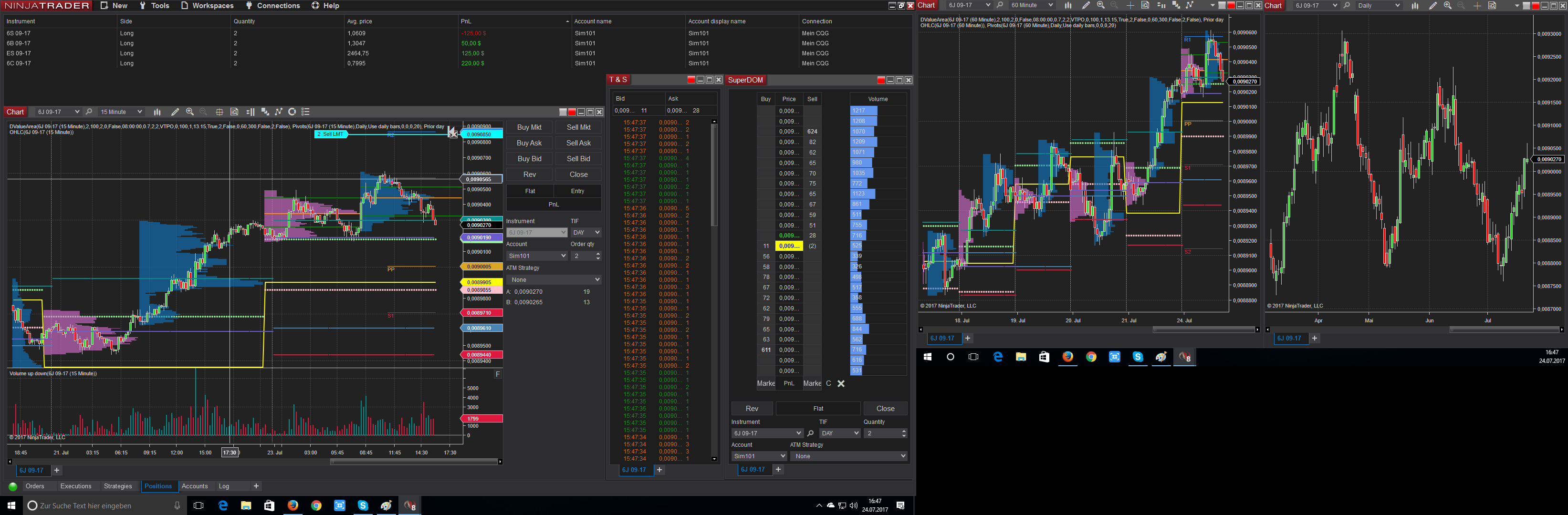Open SuperDOM ATM Strategy dropdown

pos(848,456)
